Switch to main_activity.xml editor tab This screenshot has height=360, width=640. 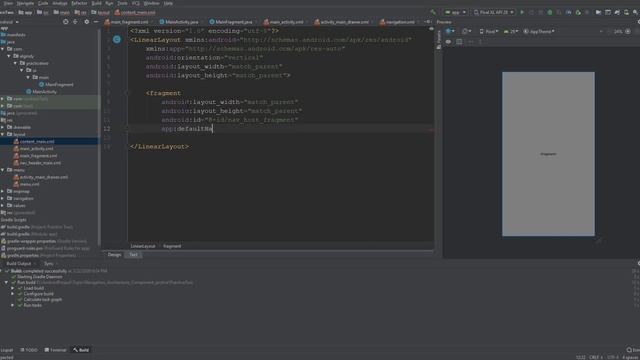pos(283,22)
